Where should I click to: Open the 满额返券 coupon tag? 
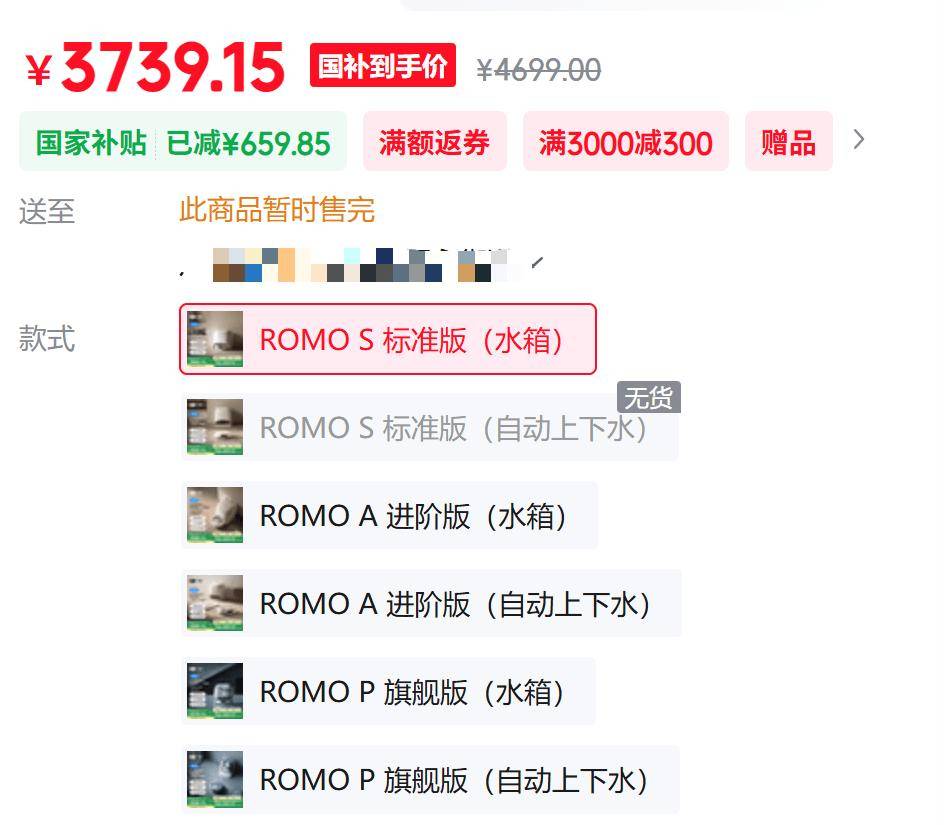[x=435, y=142]
